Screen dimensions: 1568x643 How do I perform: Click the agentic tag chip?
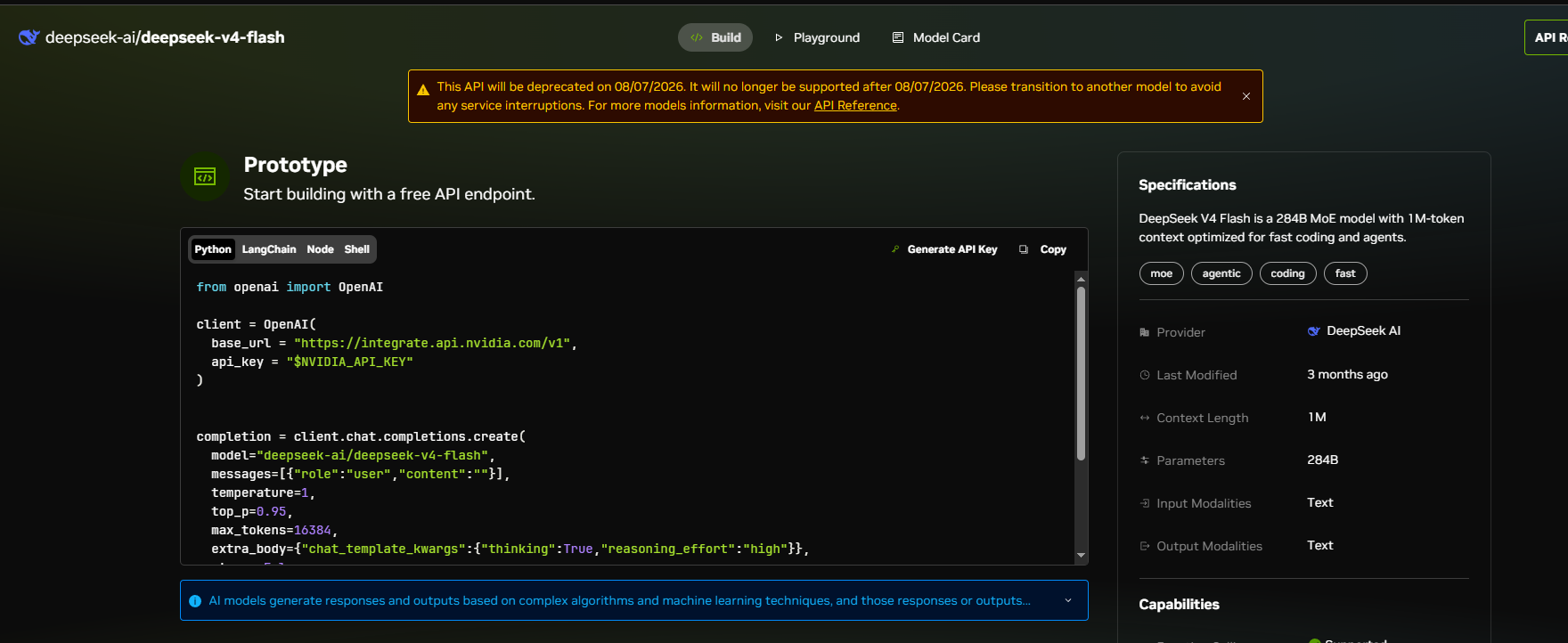tap(1221, 273)
